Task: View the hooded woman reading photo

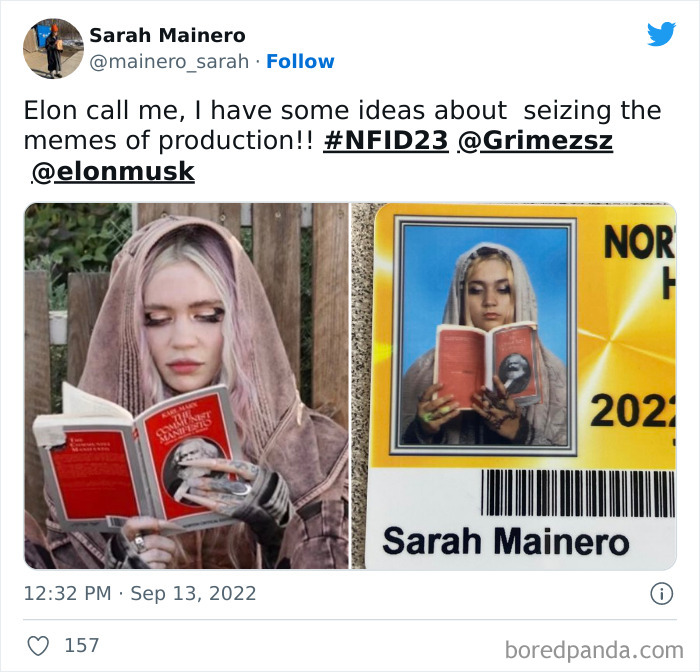Action: 186,386
